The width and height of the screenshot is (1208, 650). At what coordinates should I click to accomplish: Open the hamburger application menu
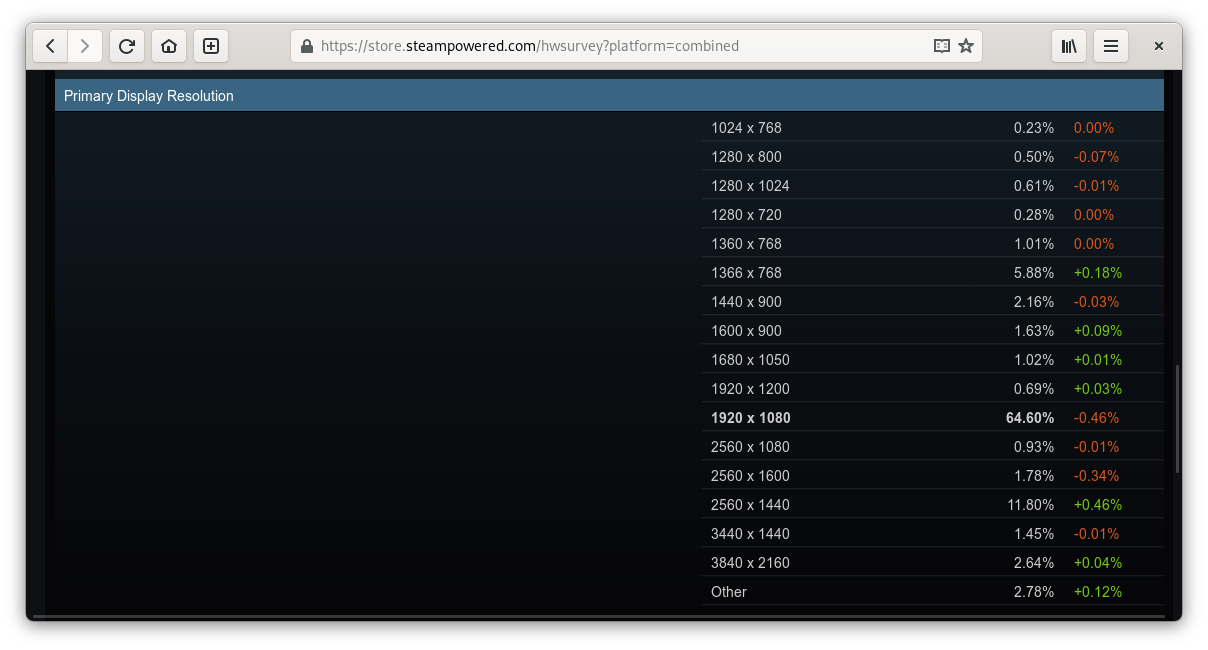(1110, 46)
